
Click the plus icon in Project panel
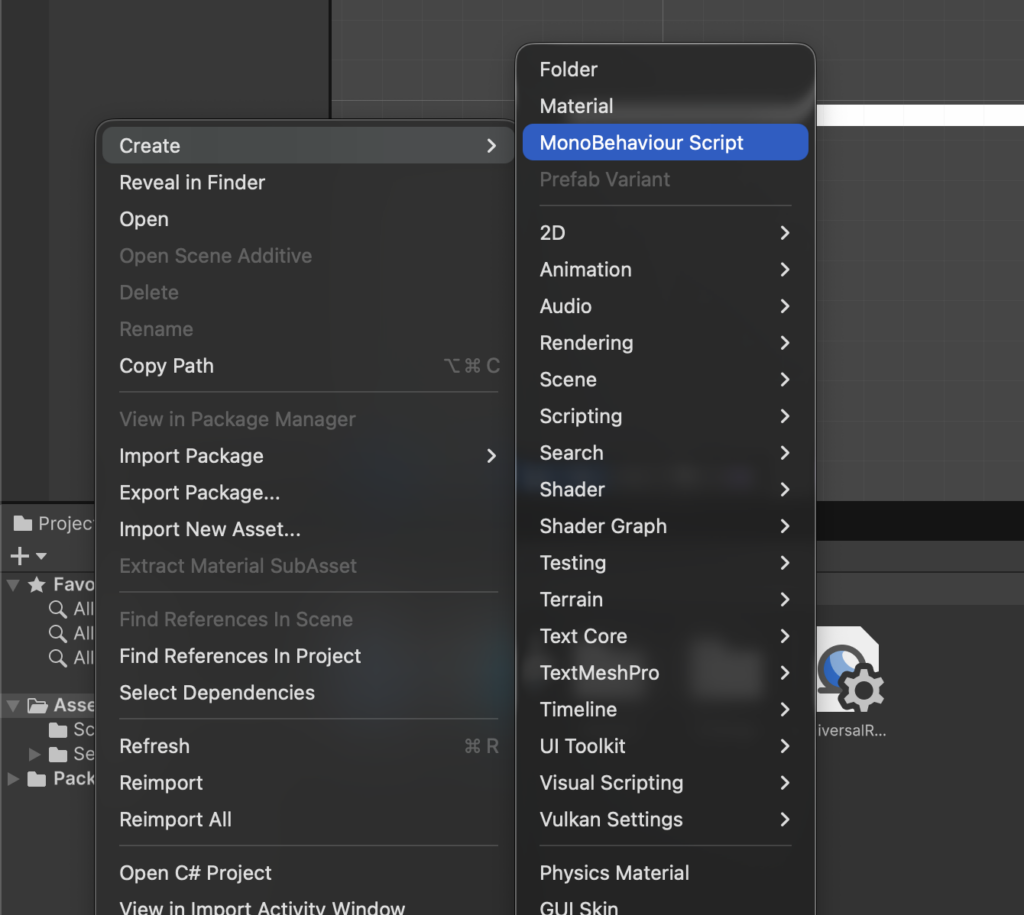(x=18, y=556)
